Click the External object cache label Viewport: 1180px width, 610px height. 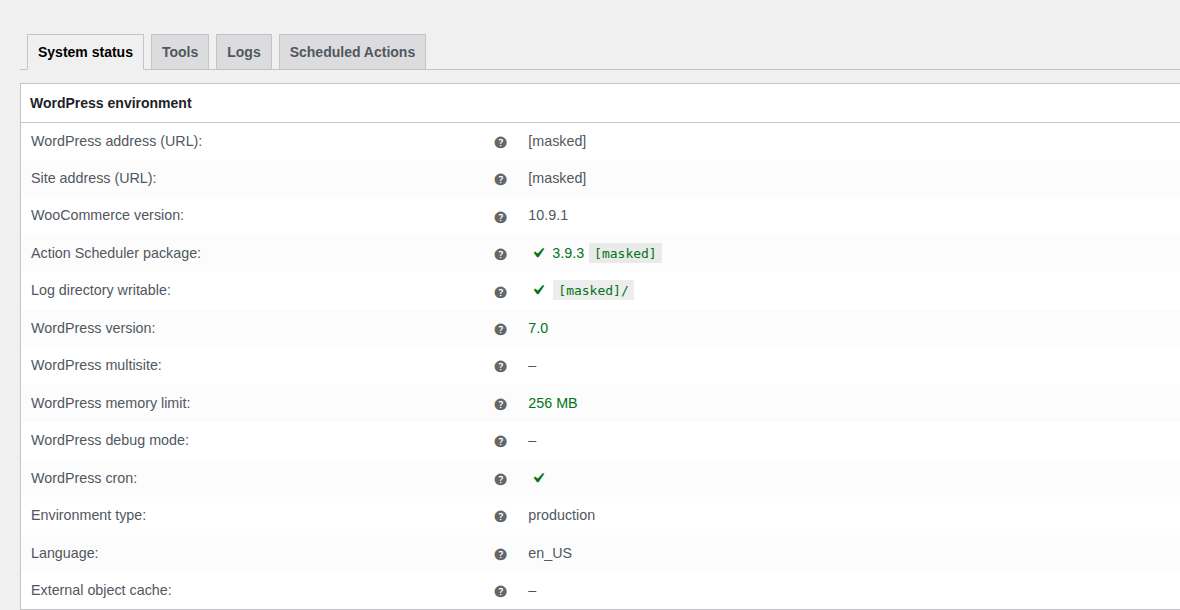pos(101,590)
